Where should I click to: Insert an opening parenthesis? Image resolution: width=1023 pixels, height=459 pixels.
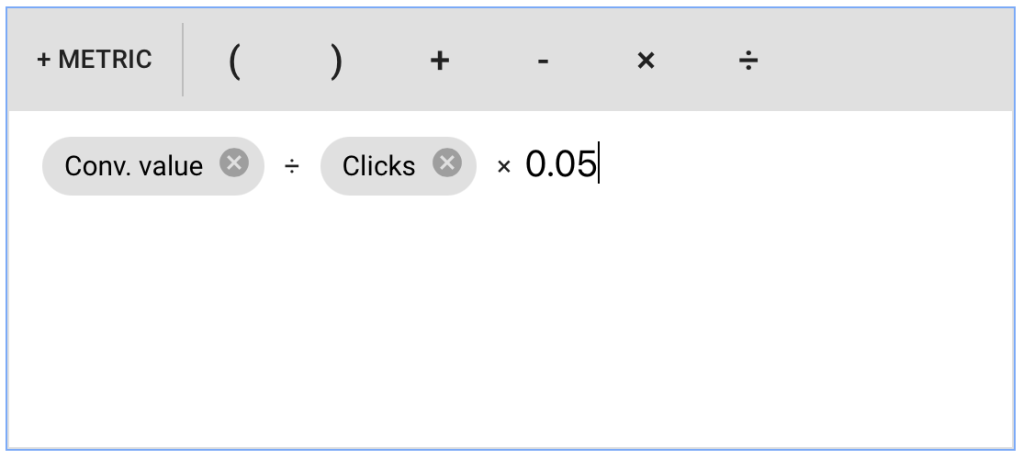pyautogui.click(x=234, y=61)
